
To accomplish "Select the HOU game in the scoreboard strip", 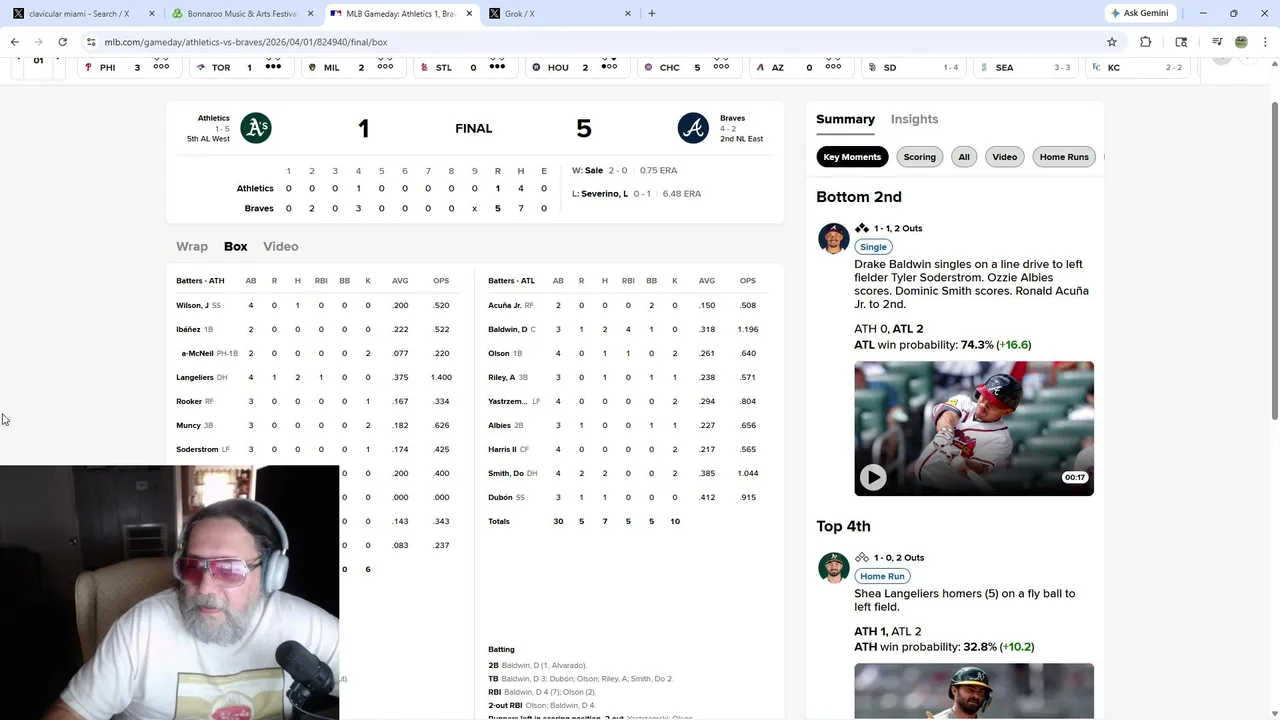I will pyautogui.click(x=576, y=67).
